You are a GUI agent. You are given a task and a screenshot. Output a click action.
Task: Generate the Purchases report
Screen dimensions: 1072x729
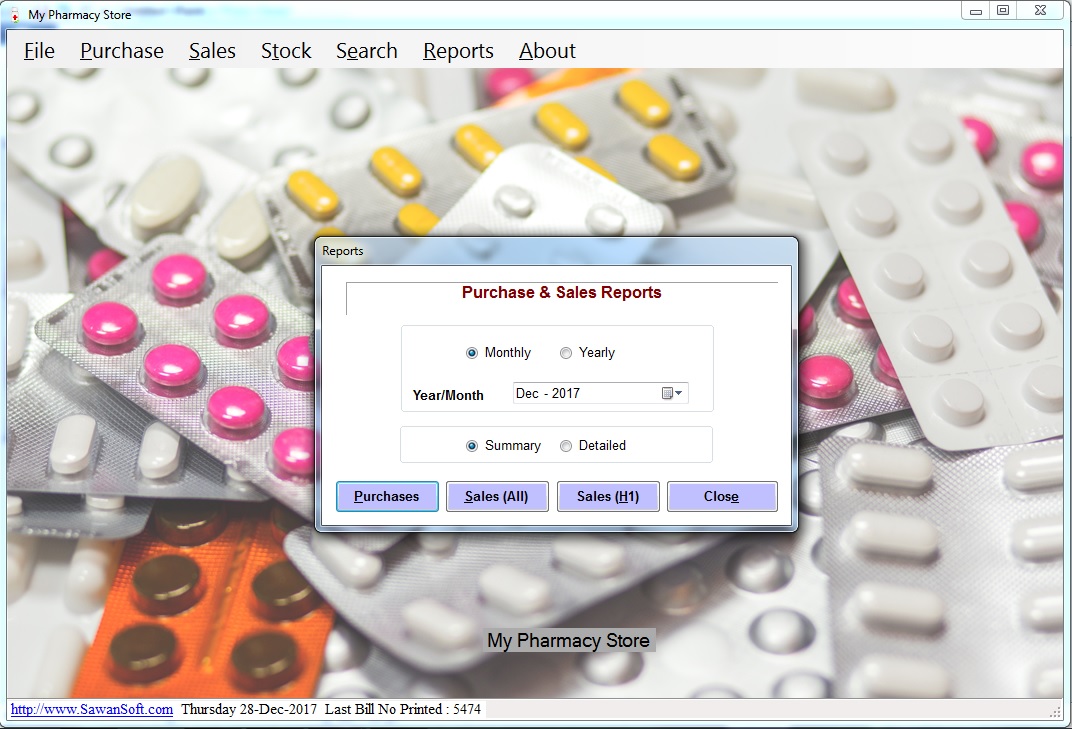[x=387, y=497]
